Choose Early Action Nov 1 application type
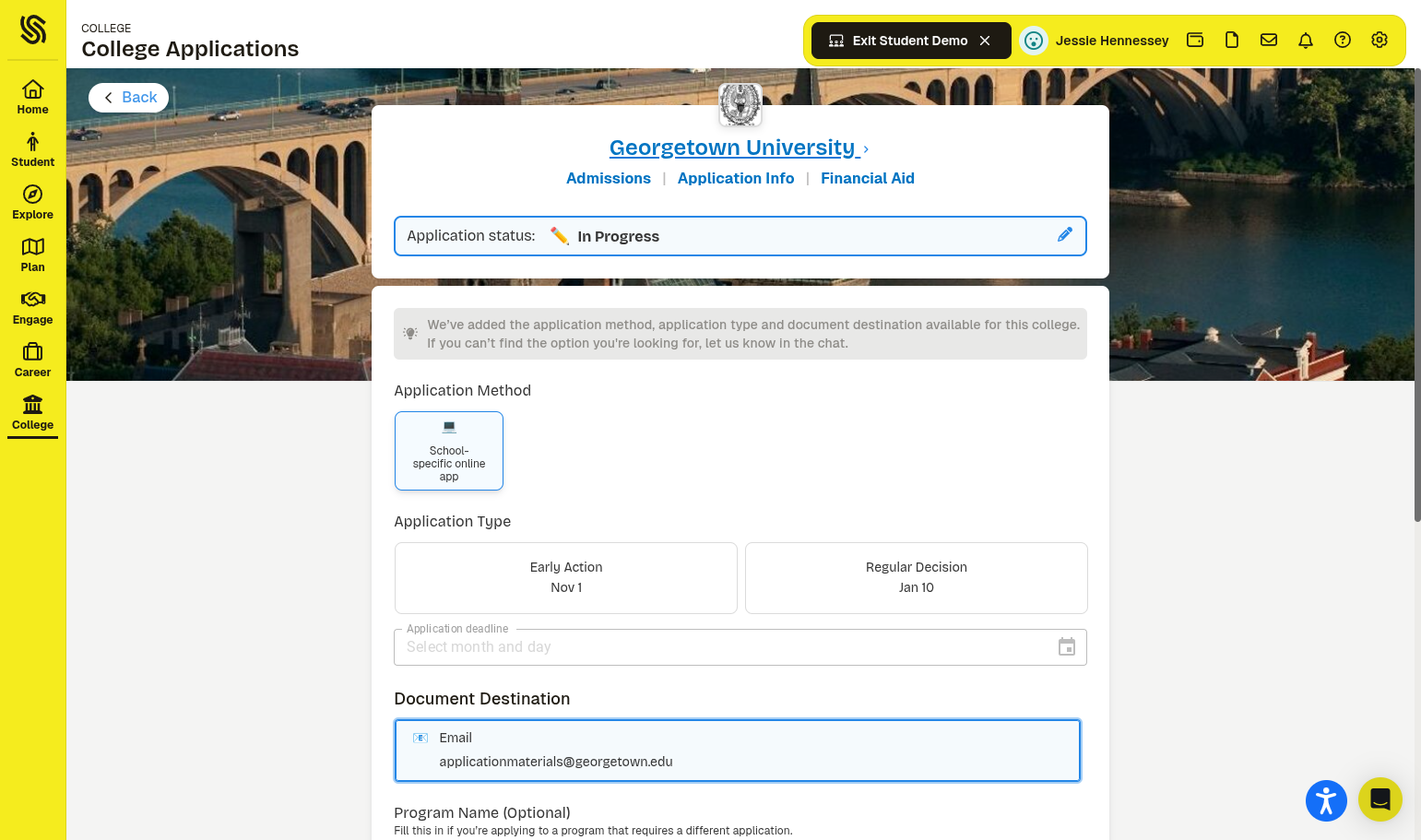 566,578
